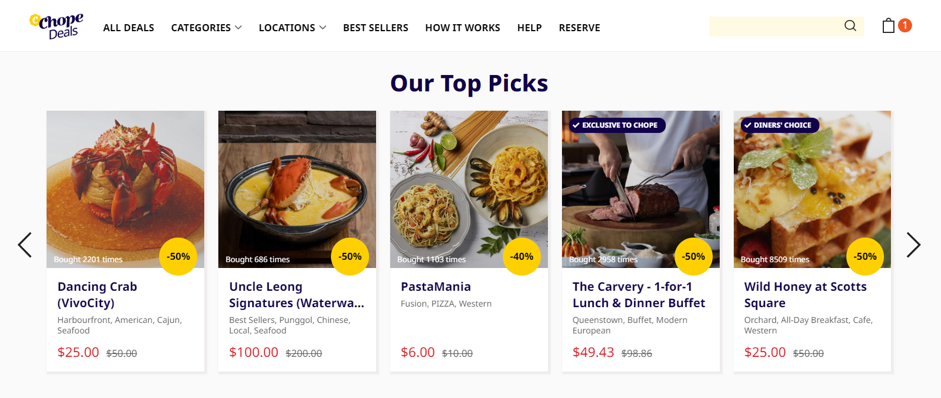Open the All Deals menu item
941x398 pixels.
(128, 28)
